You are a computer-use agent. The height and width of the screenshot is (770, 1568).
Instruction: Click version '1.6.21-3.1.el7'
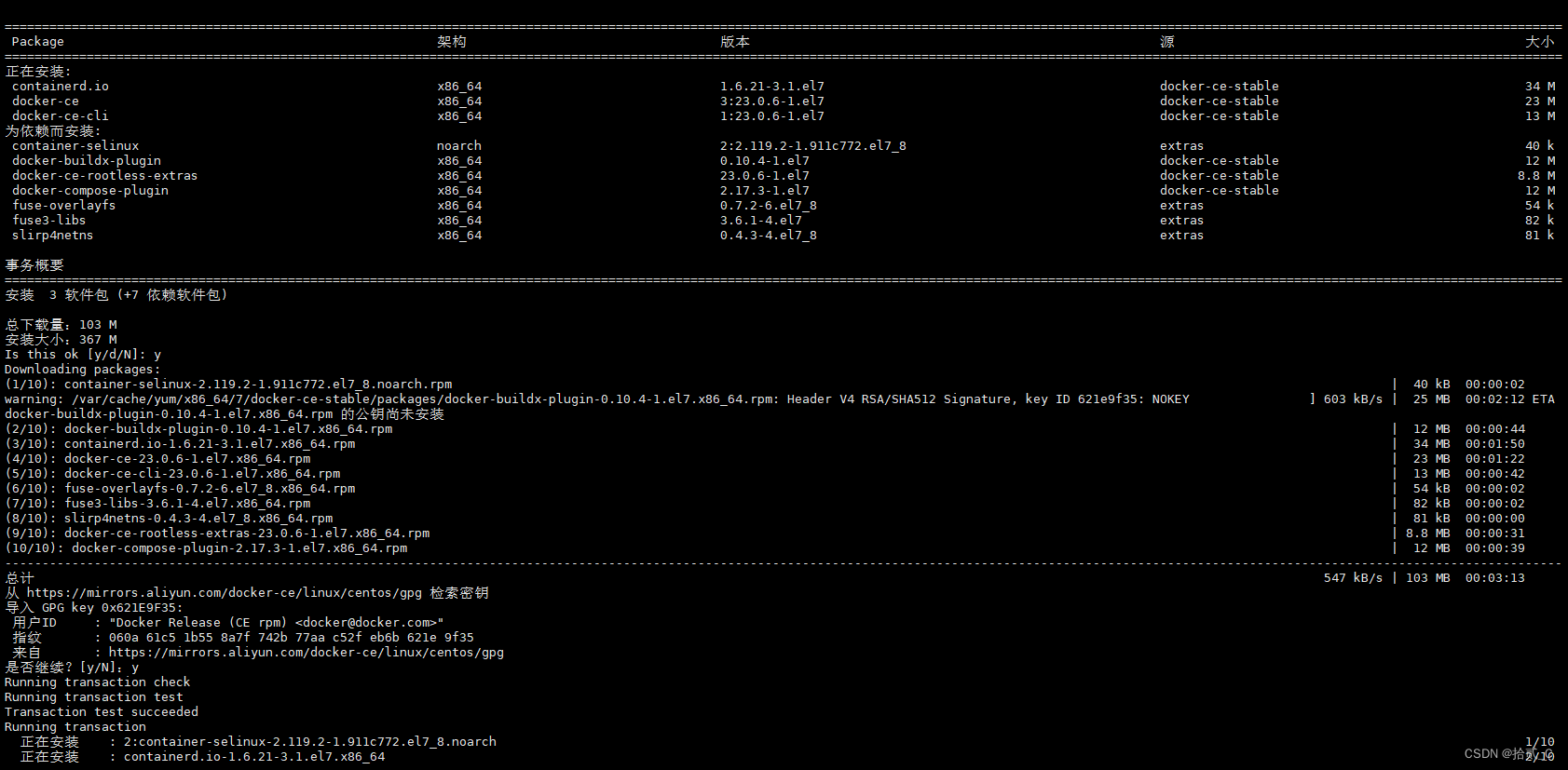coord(772,87)
